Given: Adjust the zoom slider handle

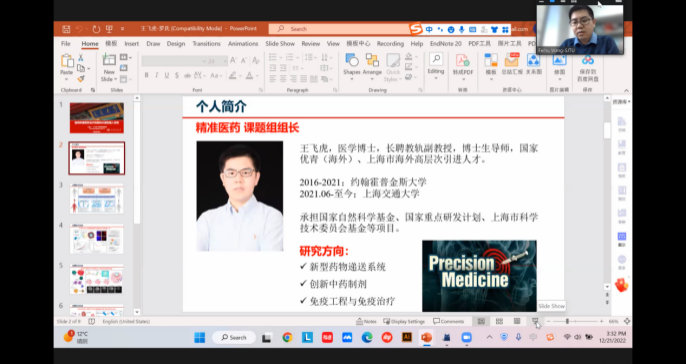Looking at the screenshot, I should (x=567, y=322).
